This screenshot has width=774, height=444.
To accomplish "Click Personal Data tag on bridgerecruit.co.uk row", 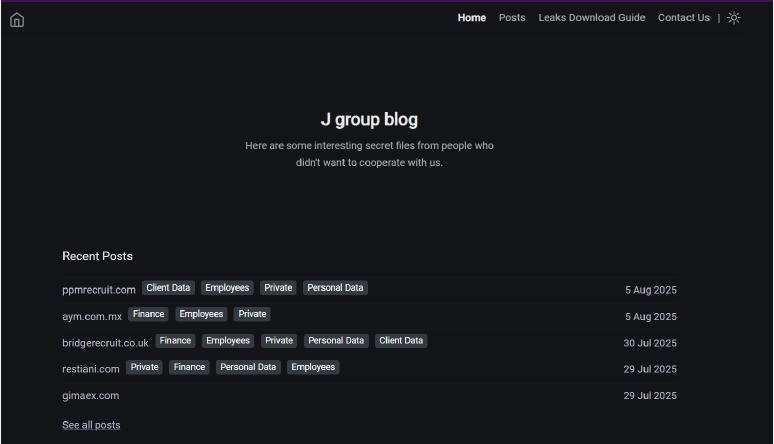I will pyautogui.click(x=336, y=341).
